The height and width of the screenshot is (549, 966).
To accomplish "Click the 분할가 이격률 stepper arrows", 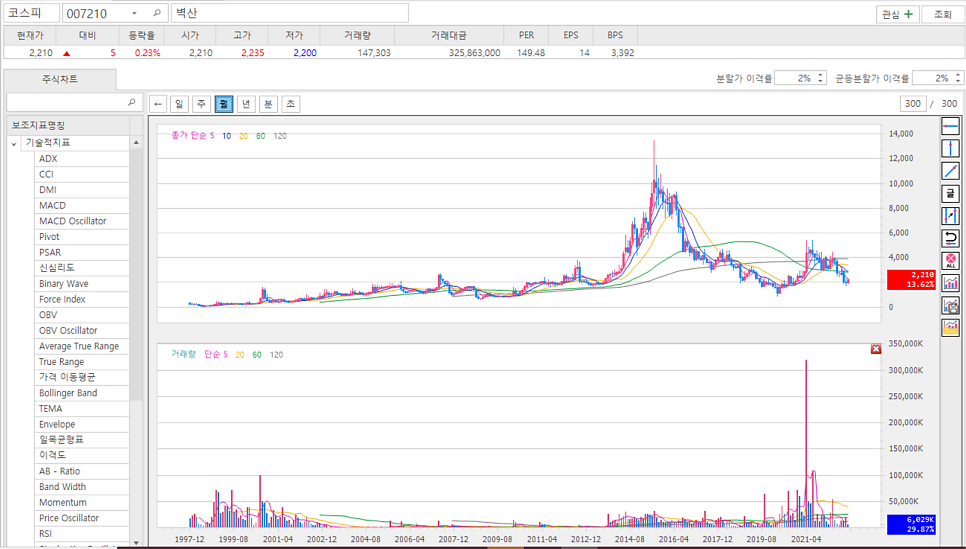I will click(x=820, y=78).
